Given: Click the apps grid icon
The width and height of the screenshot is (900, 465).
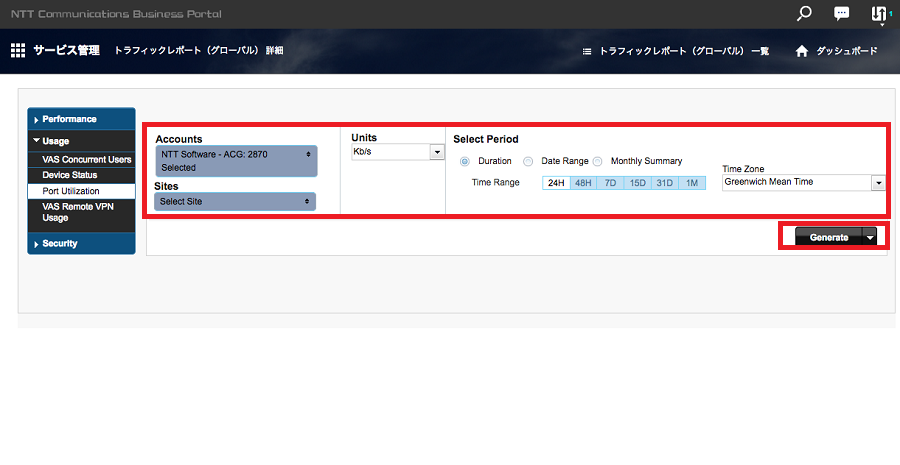Looking at the screenshot, I should [18, 50].
